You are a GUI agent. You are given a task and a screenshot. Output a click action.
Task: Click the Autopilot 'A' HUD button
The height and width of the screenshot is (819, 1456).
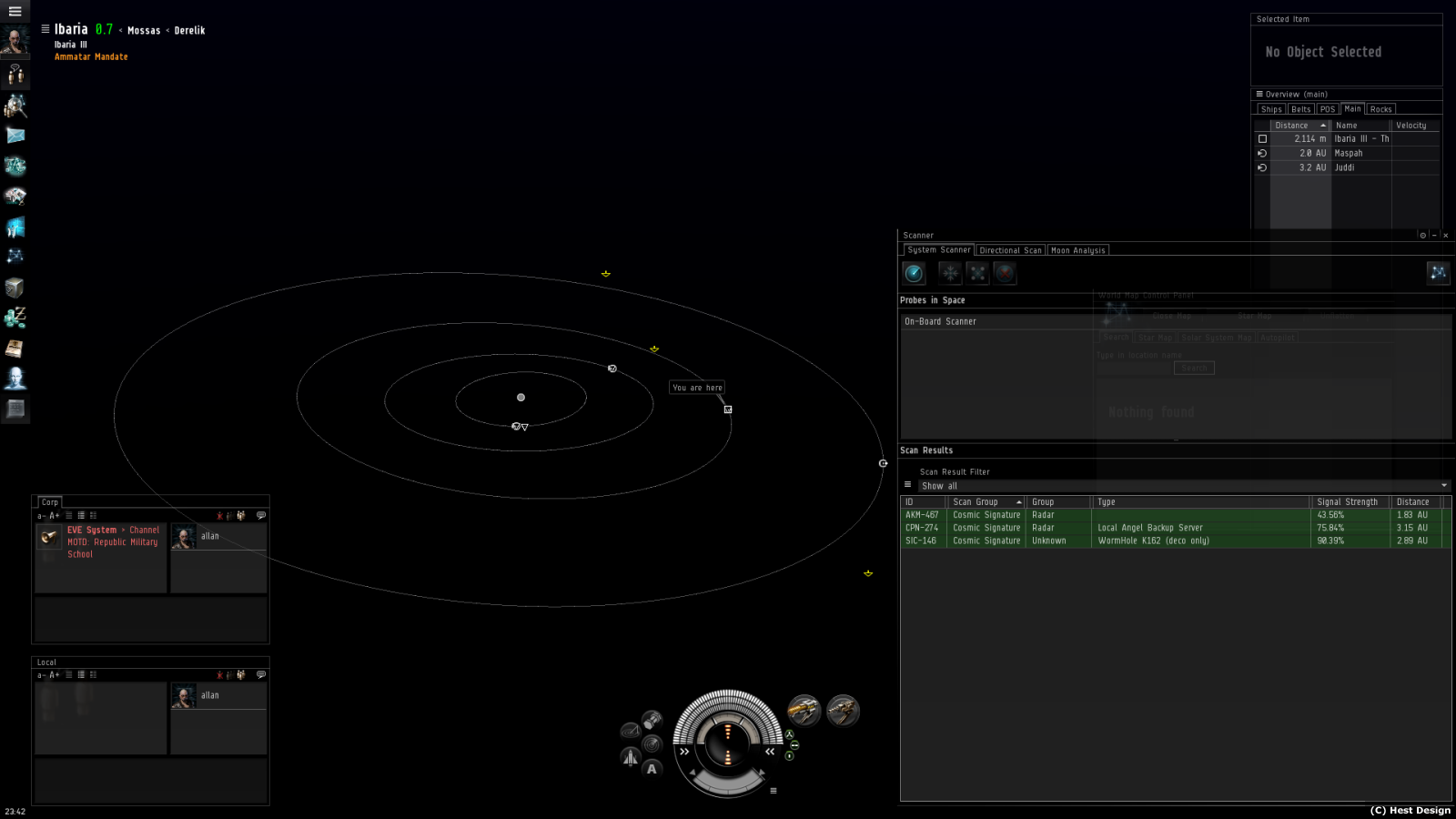tap(652, 769)
